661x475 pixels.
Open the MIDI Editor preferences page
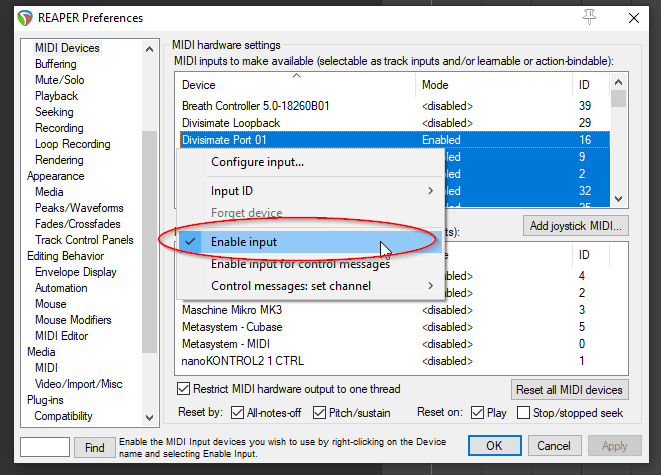click(x=62, y=336)
